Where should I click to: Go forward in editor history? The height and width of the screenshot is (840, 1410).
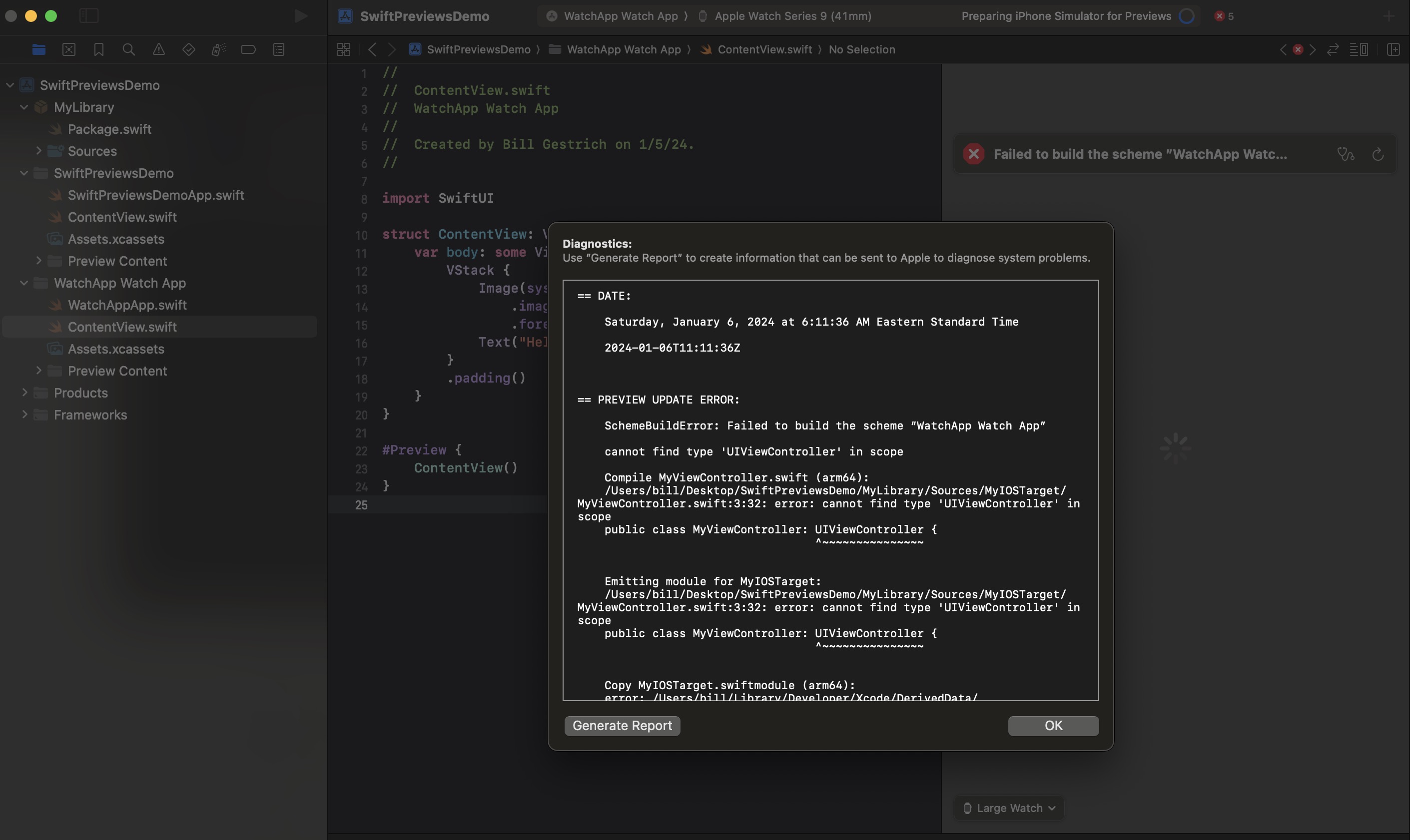[392, 50]
